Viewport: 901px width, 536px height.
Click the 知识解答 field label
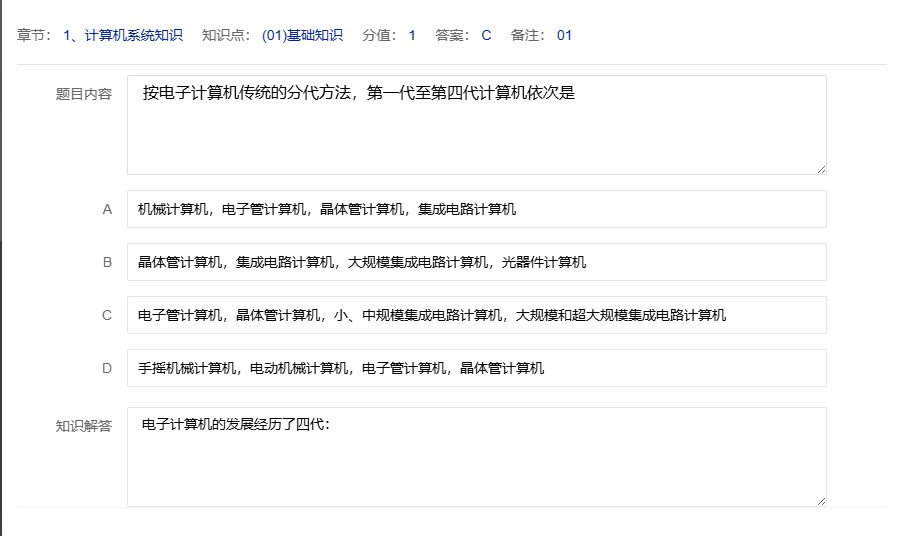pyautogui.click(x=84, y=426)
